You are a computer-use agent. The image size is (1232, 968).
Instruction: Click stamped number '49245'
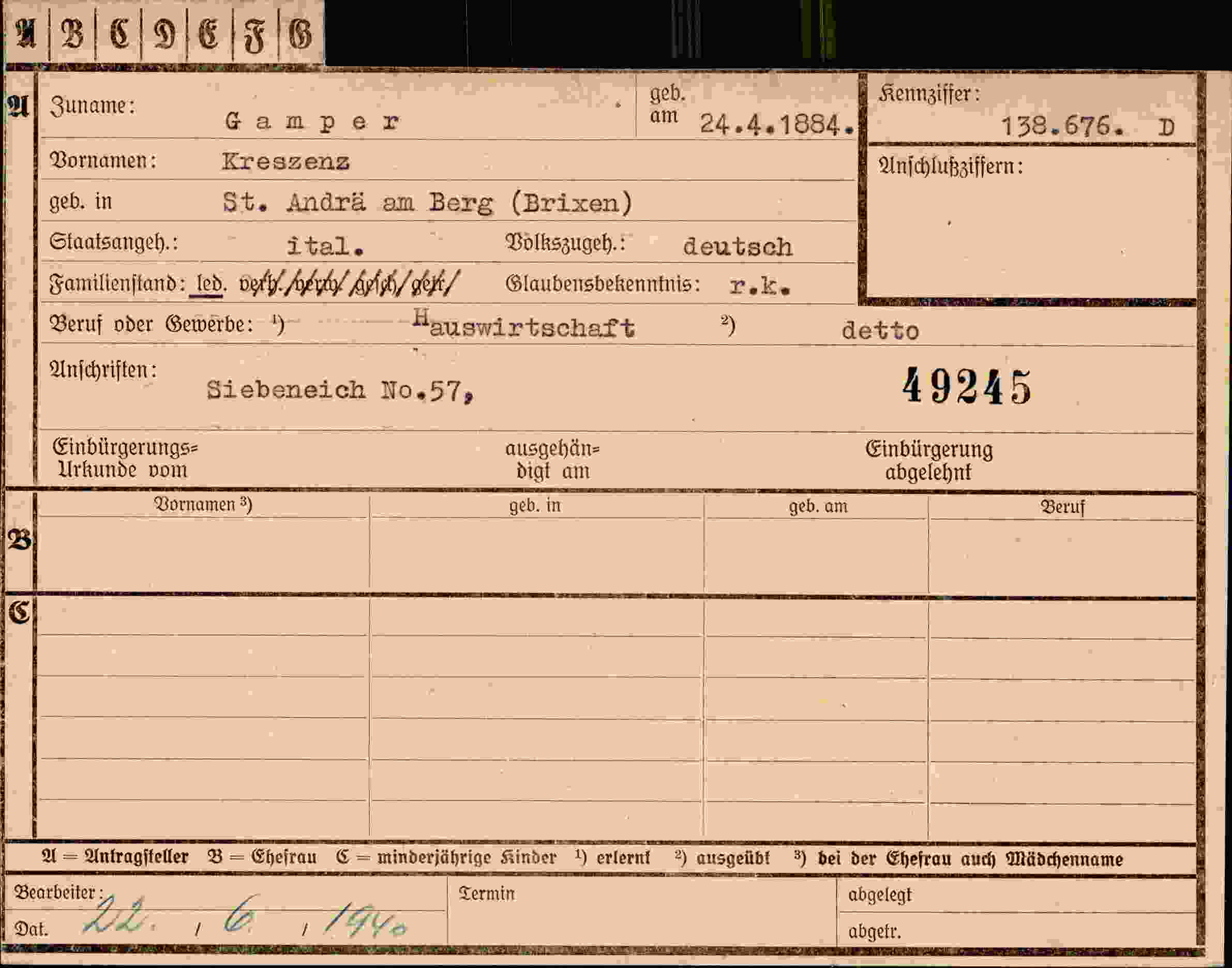click(x=967, y=386)
